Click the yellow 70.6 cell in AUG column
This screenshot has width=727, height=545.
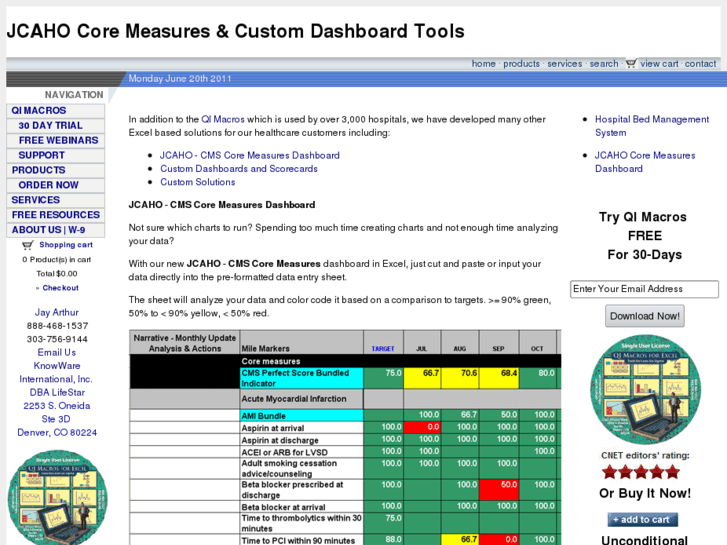[x=460, y=378]
